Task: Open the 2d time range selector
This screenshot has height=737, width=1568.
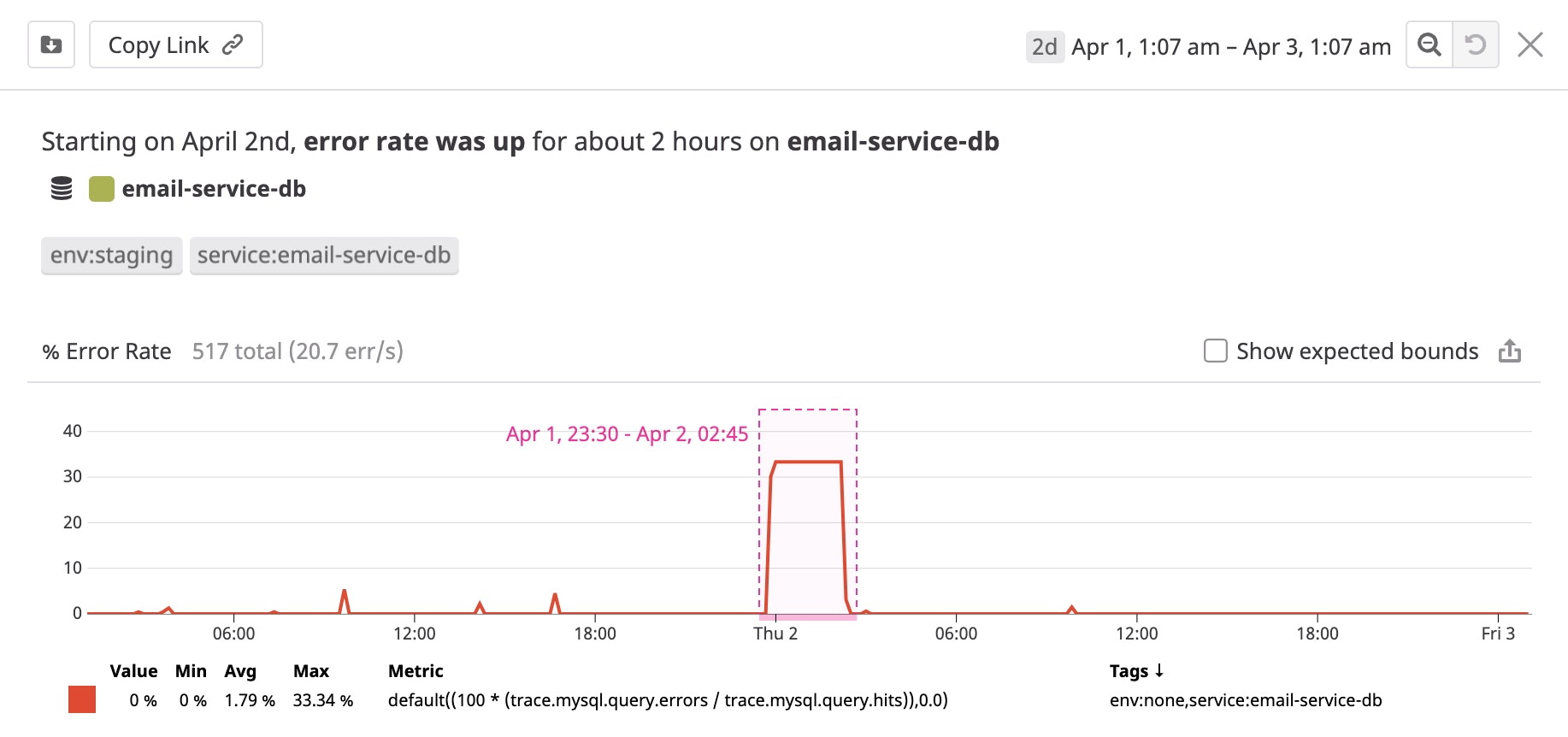Action: point(1044,47)
